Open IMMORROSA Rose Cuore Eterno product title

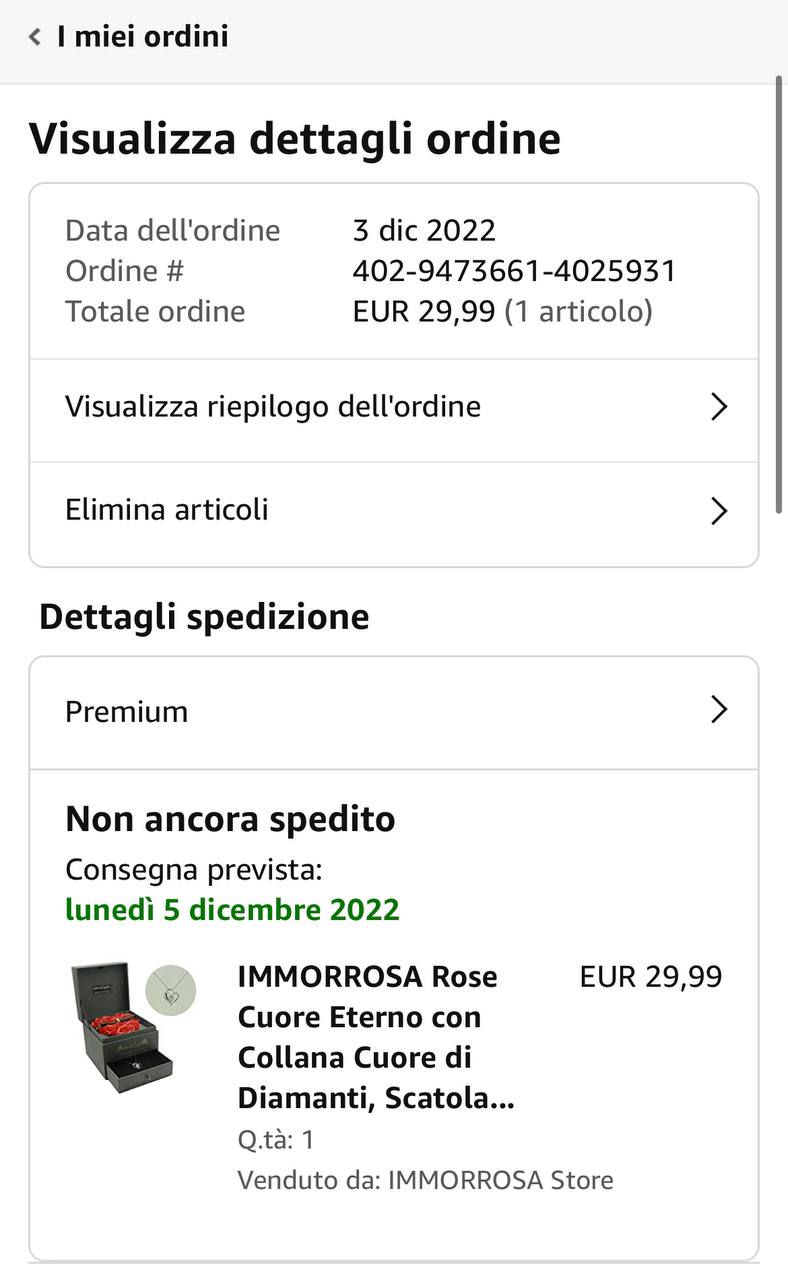[376, 1037]
